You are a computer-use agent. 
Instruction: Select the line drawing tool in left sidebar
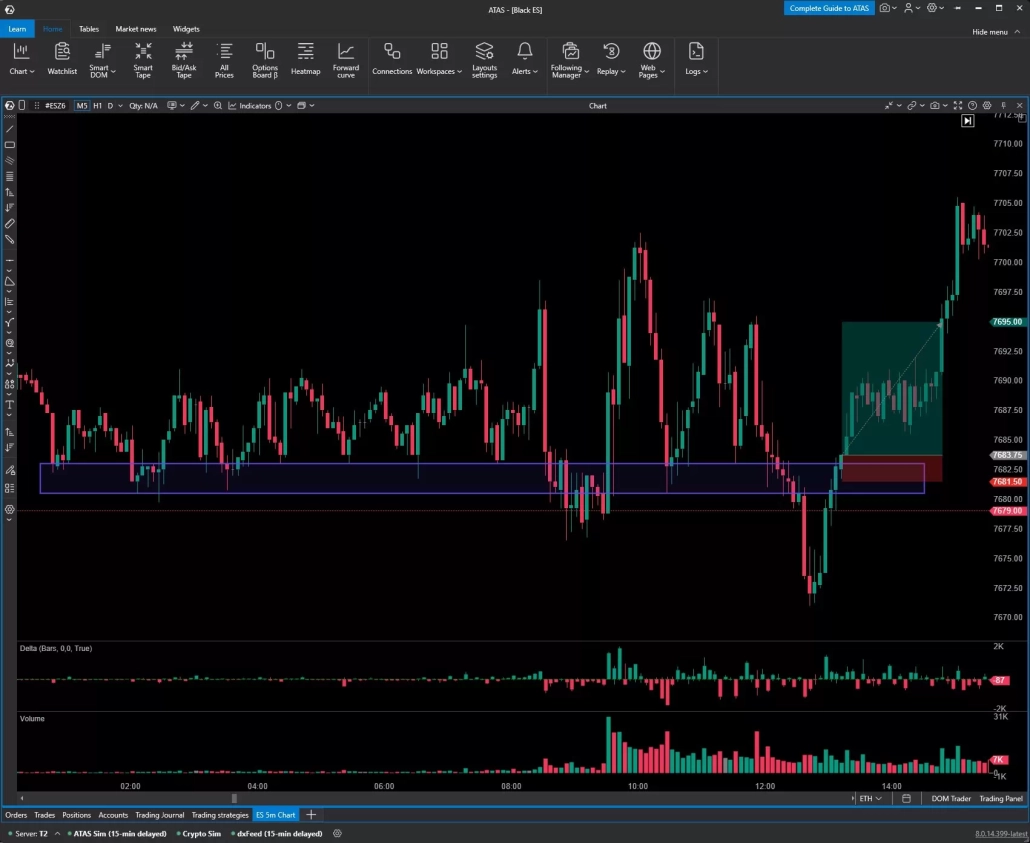click(9, 129)
